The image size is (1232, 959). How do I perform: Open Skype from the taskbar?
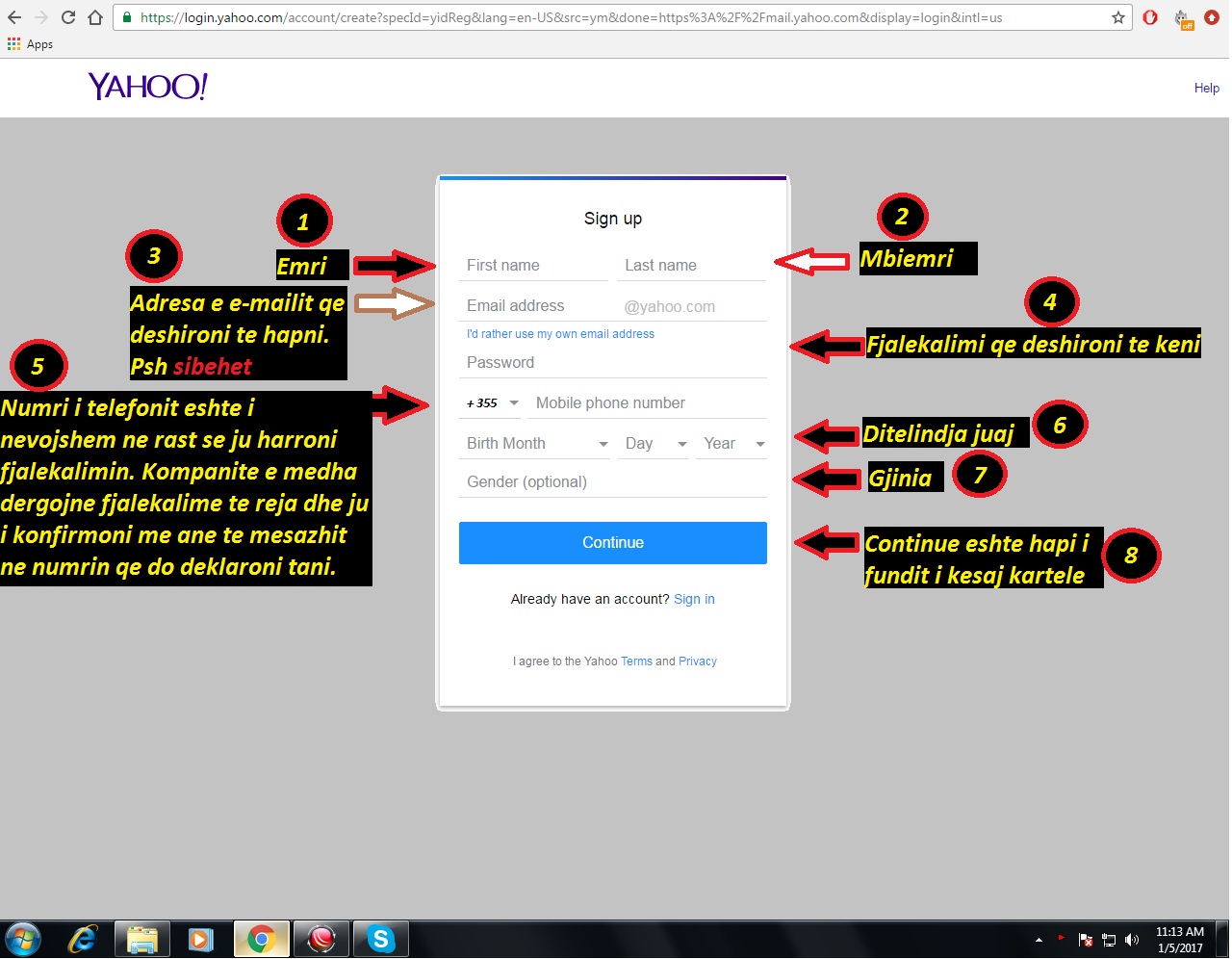(x=380, y=939)
